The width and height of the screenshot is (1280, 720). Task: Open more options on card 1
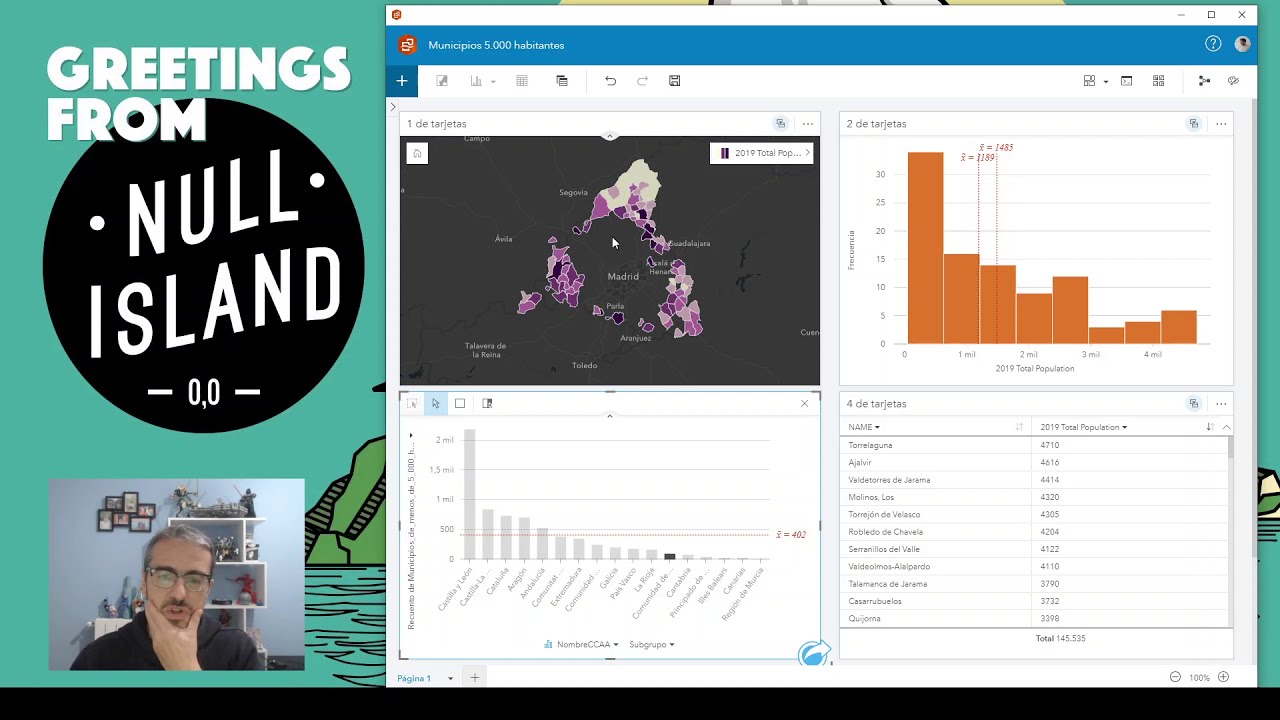808,124
